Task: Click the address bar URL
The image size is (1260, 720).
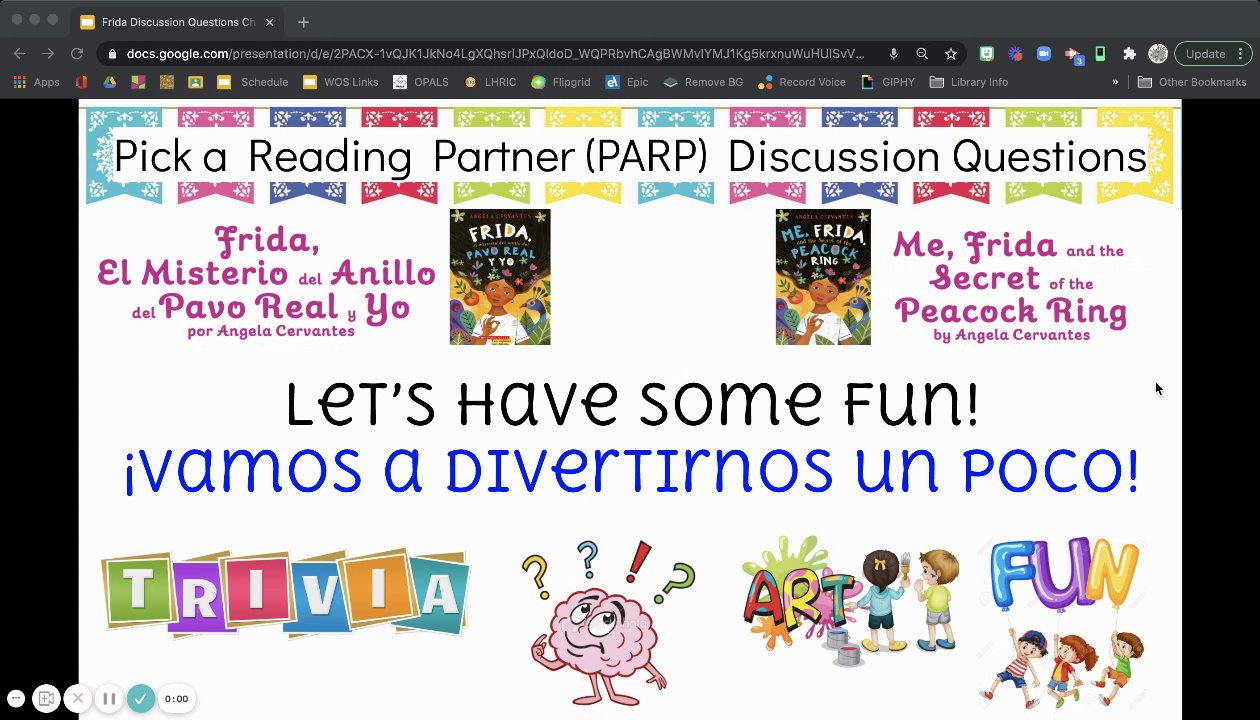Action: (x=495, y=54)
